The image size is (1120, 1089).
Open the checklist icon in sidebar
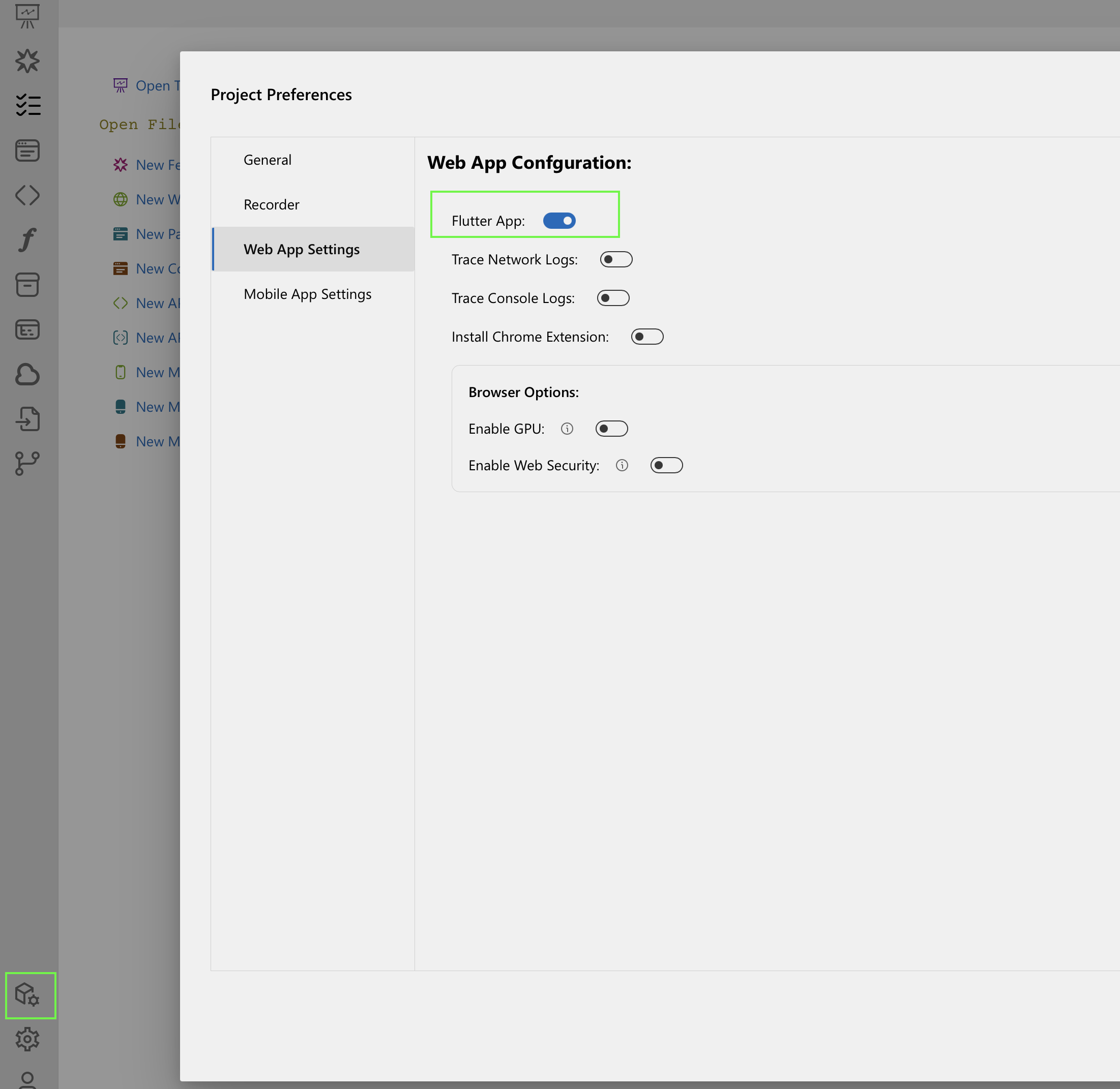(27, 105)
